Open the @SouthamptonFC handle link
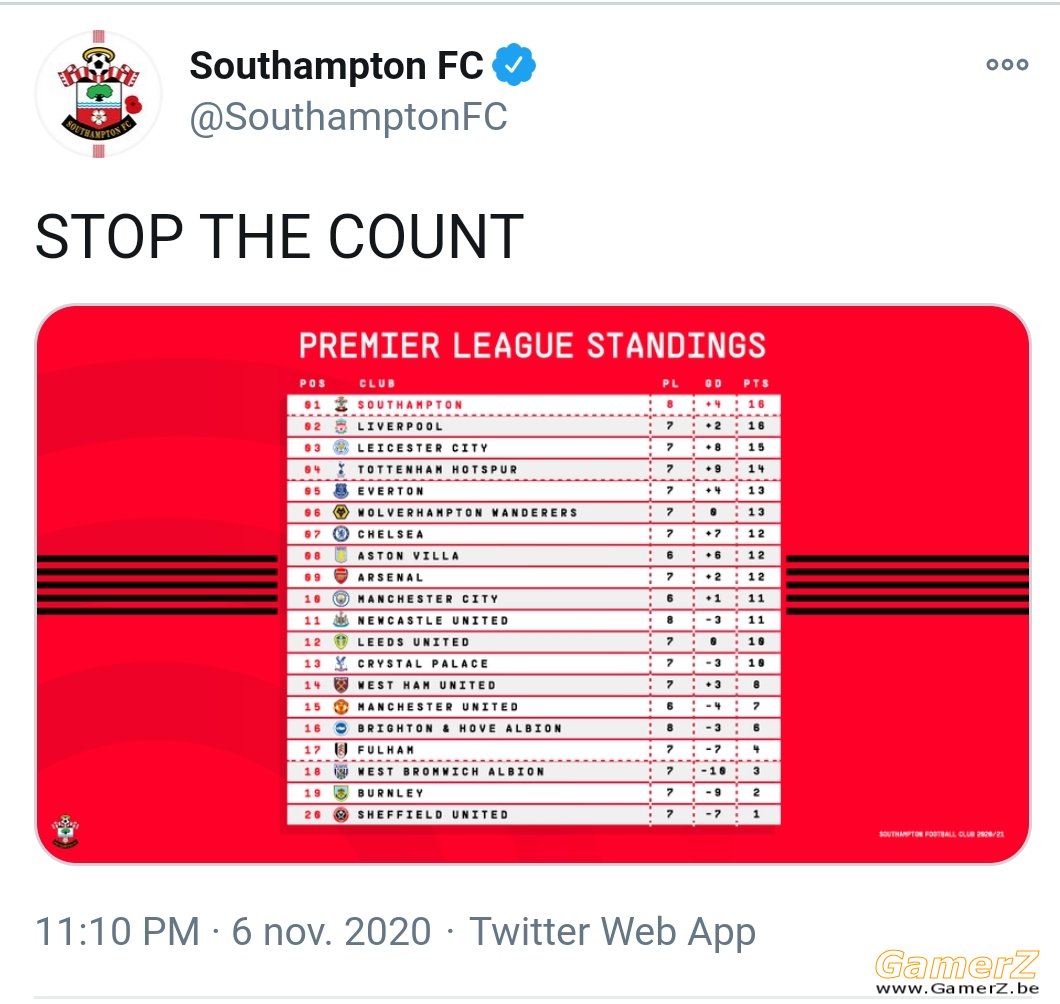1060x1004 pixels. [x=348, y=117]
